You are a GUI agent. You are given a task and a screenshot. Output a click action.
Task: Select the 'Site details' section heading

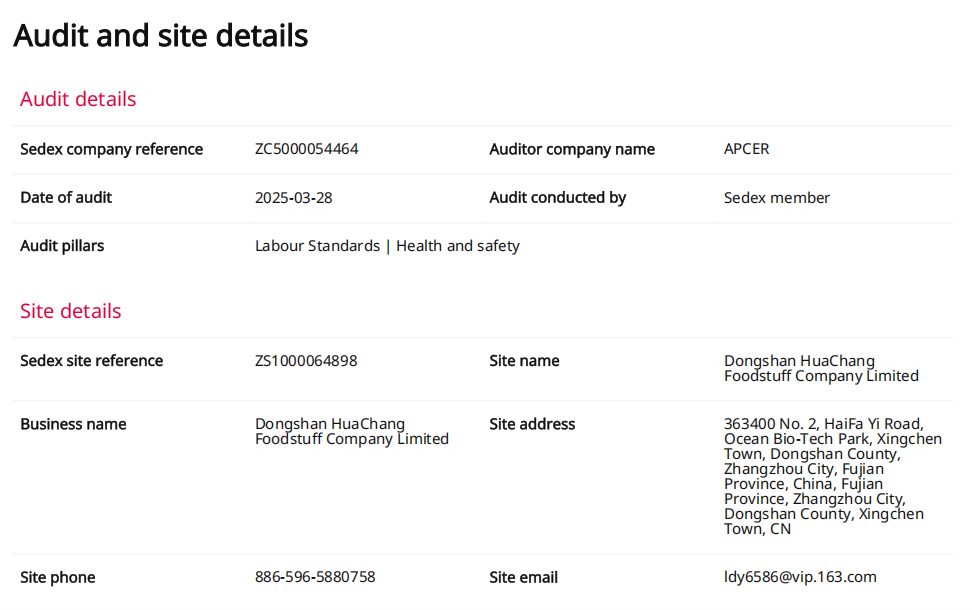point(70,311)
